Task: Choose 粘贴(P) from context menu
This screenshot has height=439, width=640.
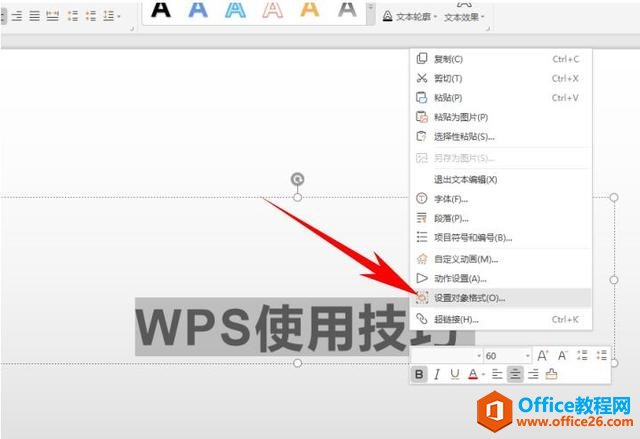Action: (501, 98)
